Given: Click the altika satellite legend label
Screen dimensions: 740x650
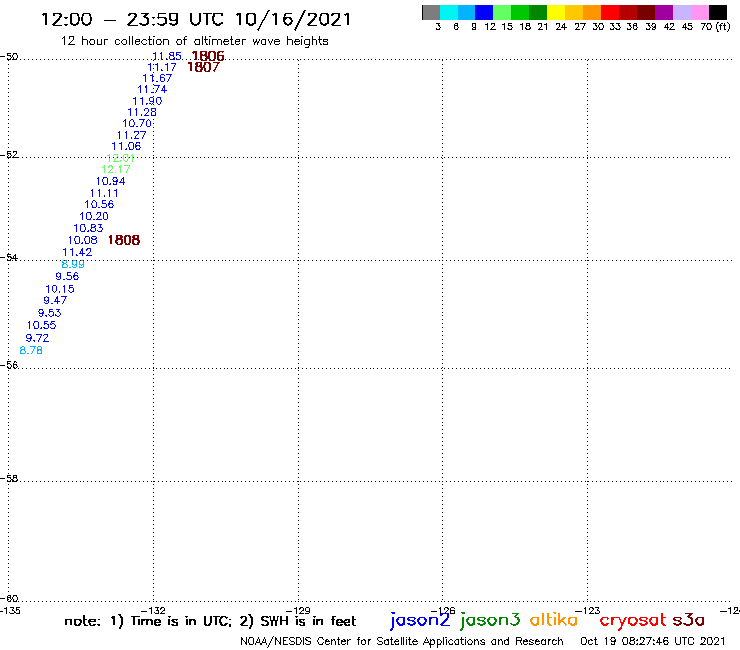Looking at the screenshot, I should (554, 620).
